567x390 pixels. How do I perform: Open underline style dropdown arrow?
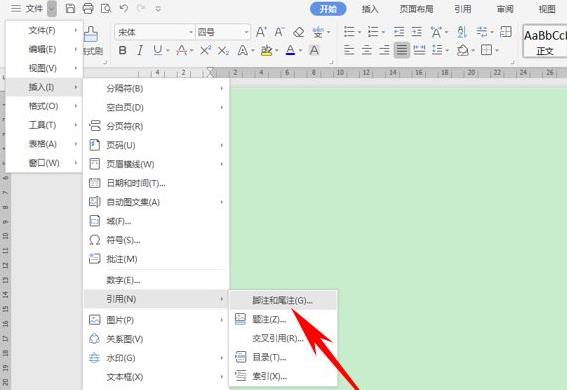(x=168, y=51)
